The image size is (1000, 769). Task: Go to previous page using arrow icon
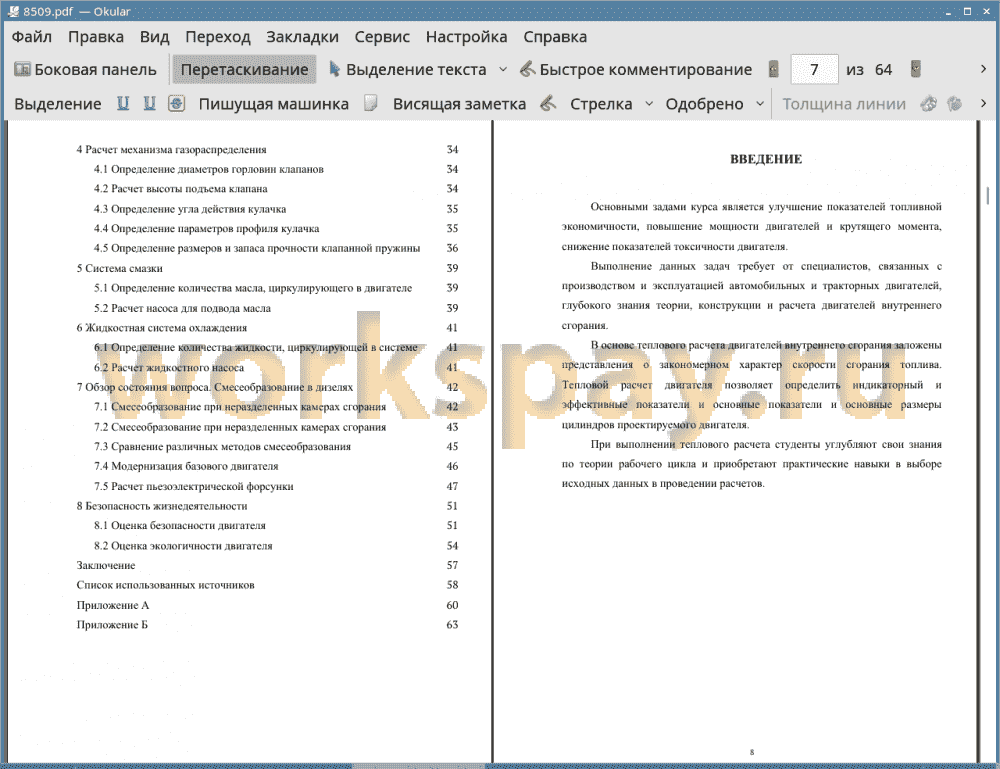774,69
